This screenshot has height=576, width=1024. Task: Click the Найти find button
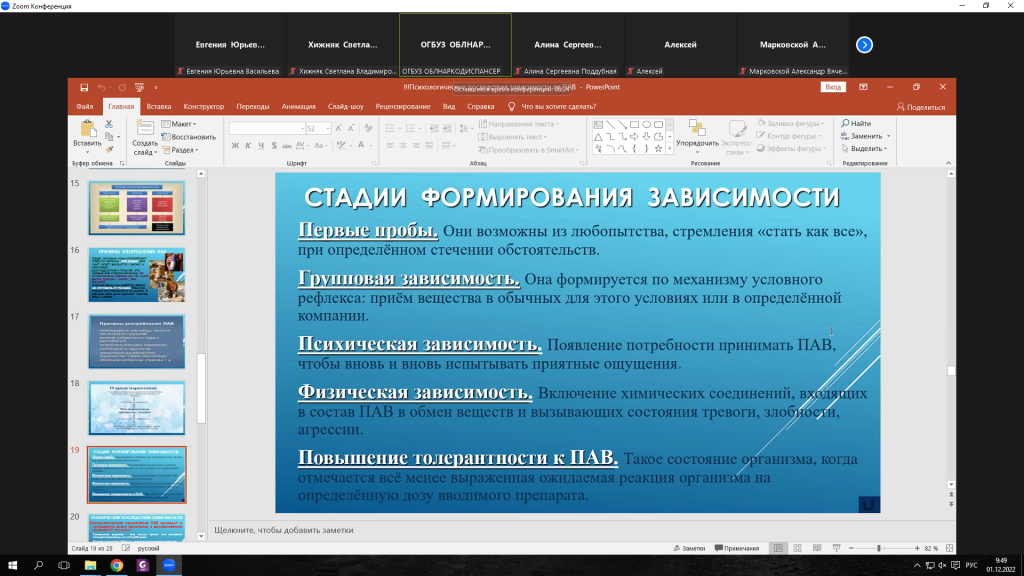[x=856, y=123]
